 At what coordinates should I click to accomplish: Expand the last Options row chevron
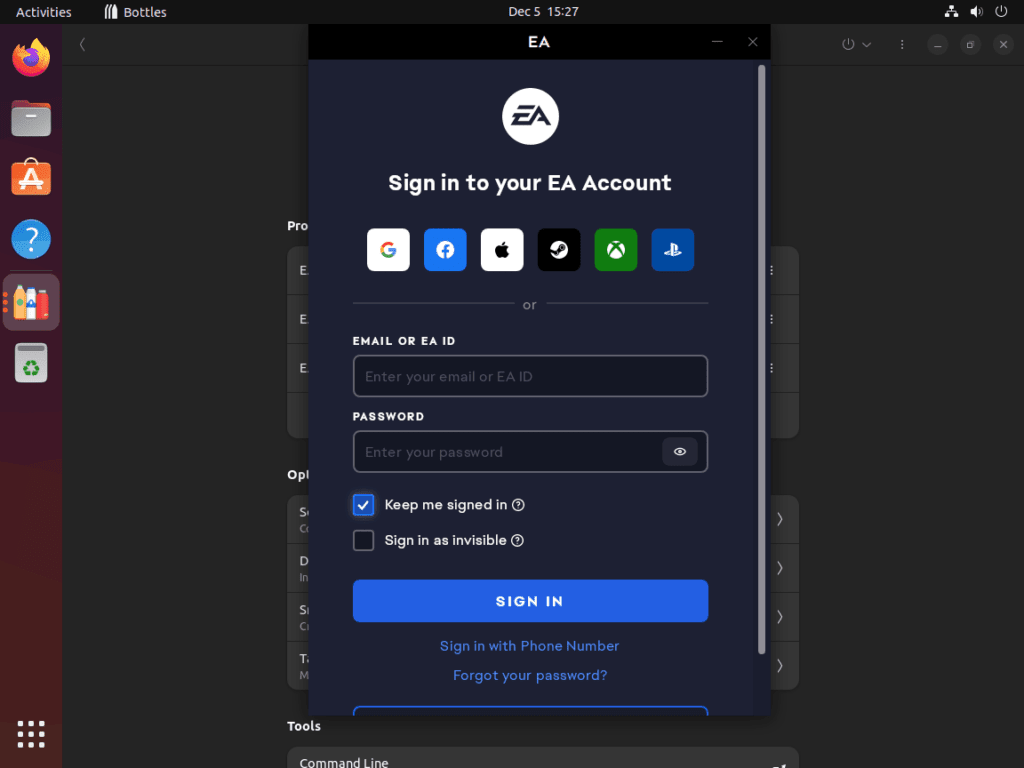780,665
